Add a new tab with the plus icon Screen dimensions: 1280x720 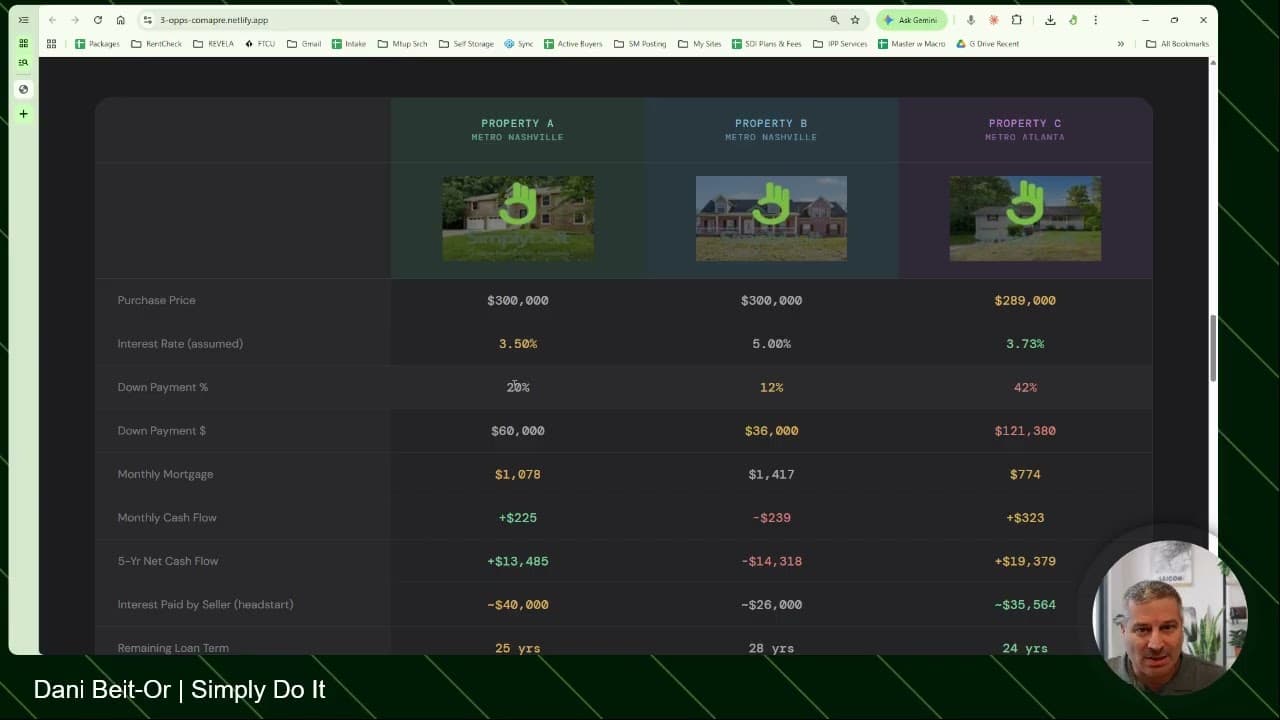click(24, 114)
